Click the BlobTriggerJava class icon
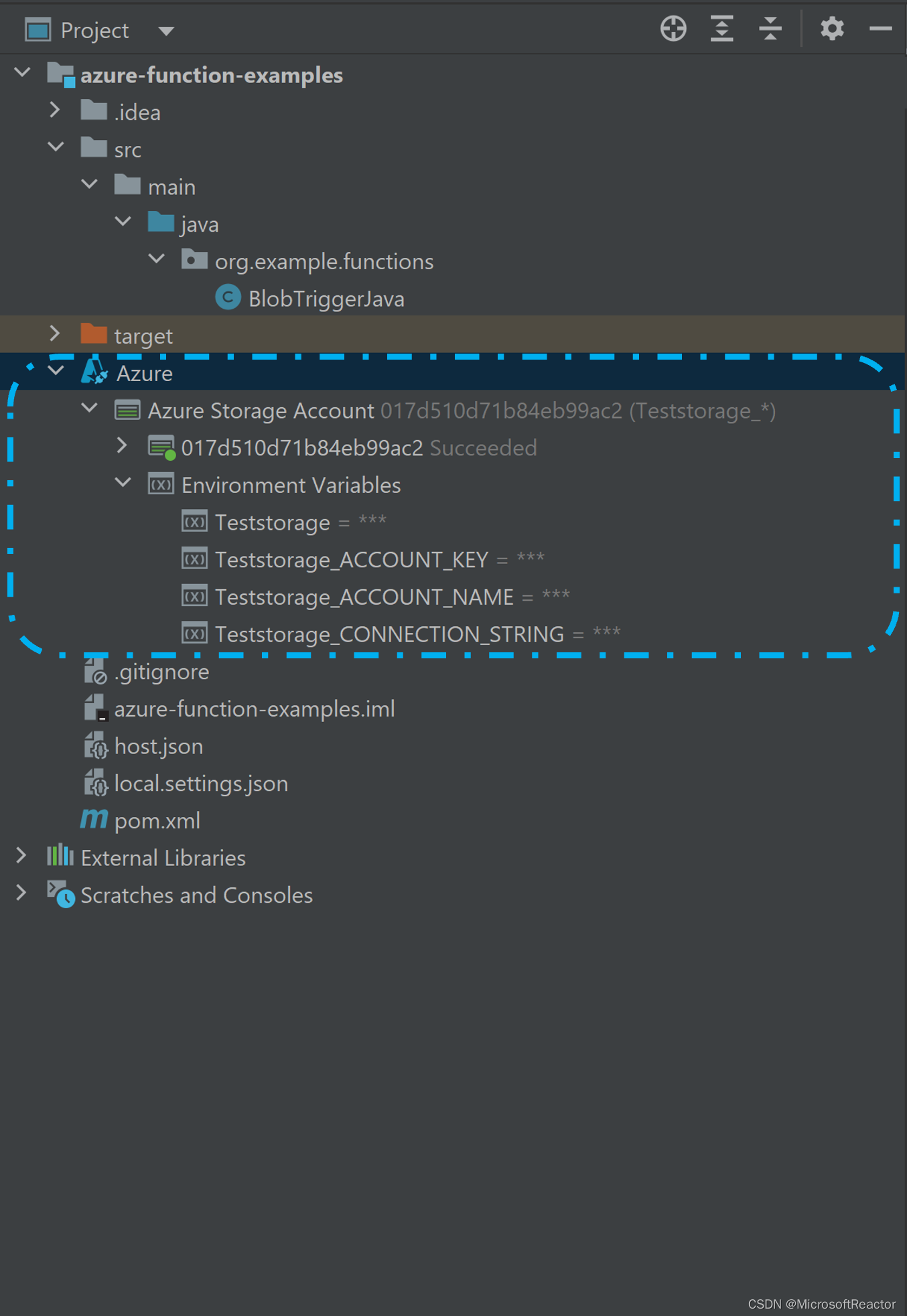 228,297
